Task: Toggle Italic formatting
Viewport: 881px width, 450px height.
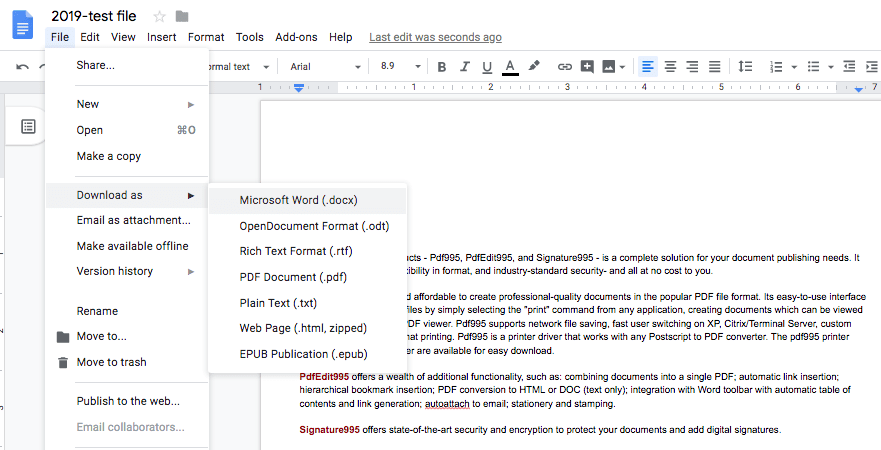Action: [x=464, y=67]
